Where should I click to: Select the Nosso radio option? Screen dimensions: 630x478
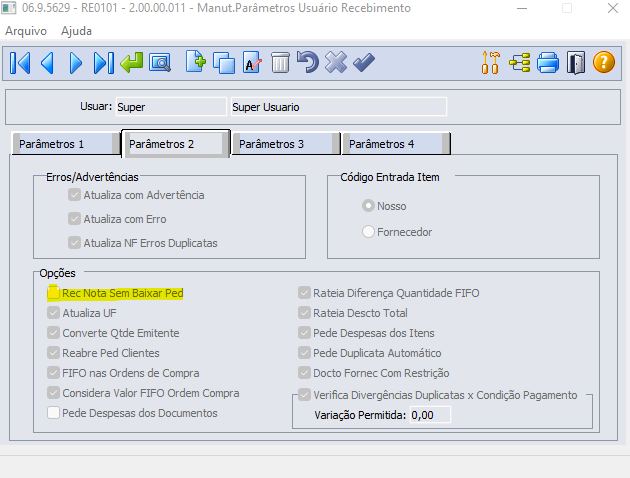[x=368, y=206]
